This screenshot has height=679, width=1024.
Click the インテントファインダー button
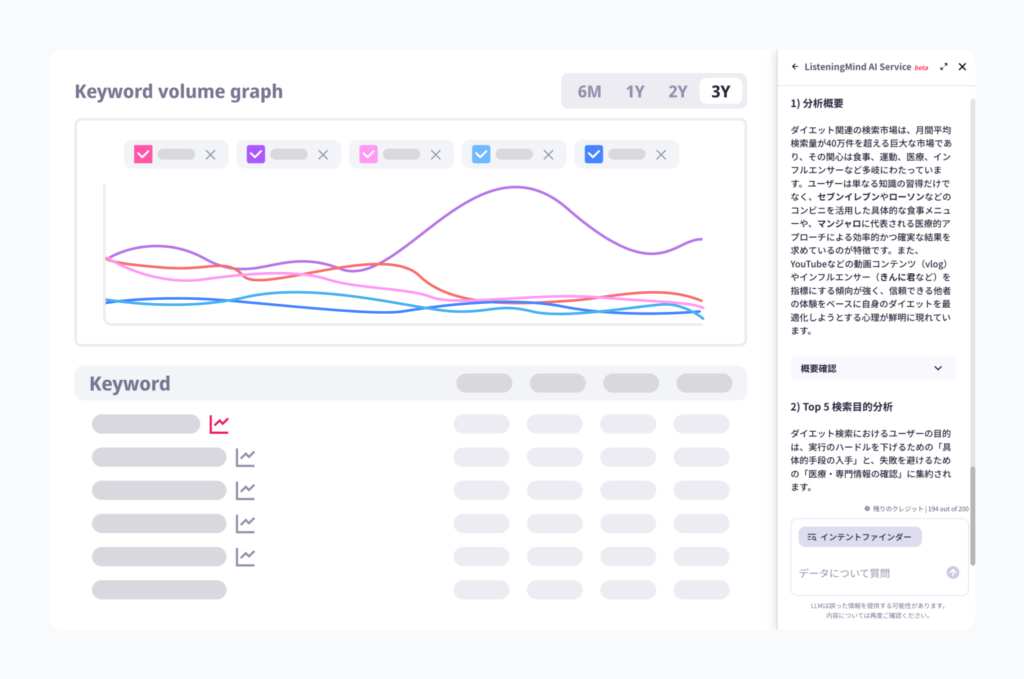click(860, 537)
